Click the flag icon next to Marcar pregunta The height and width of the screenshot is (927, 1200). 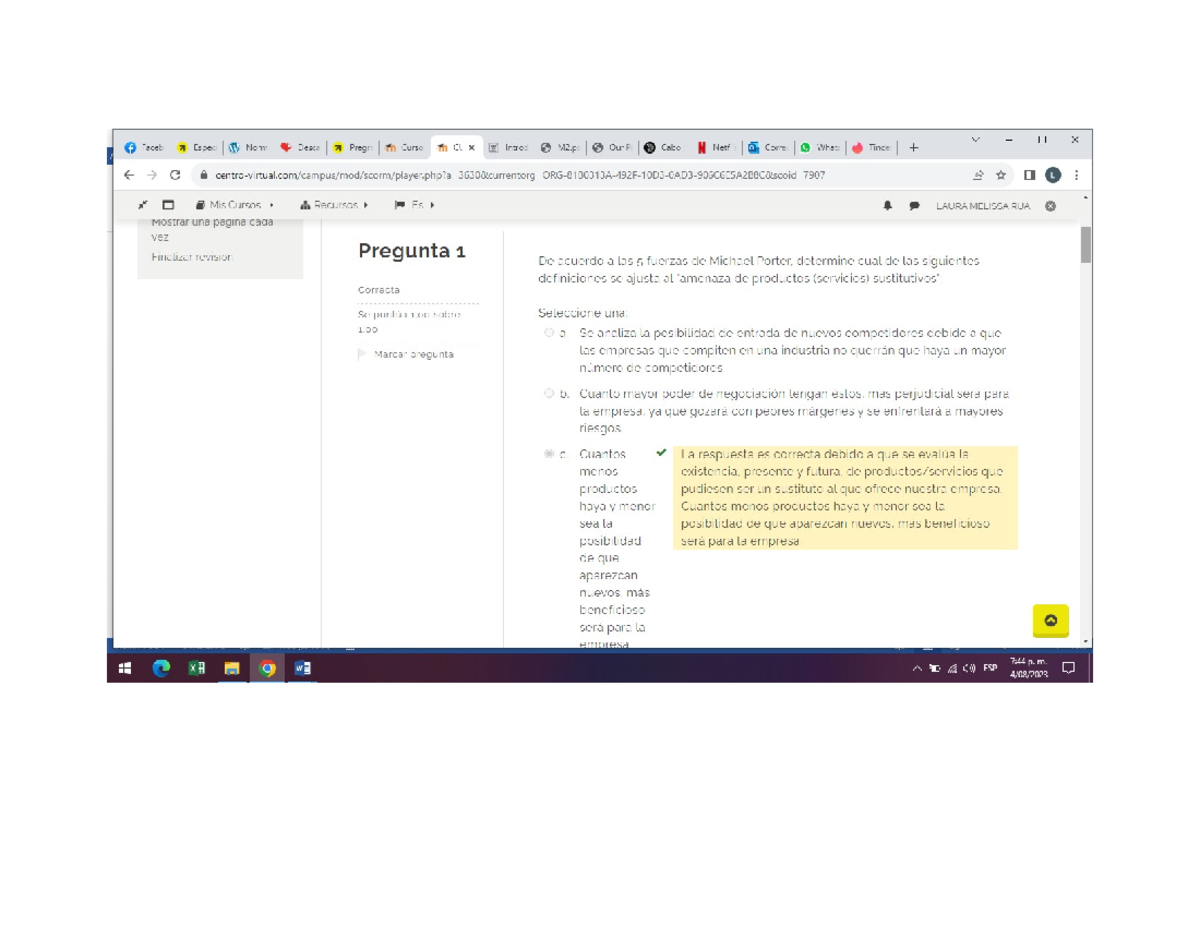(x=362, y=354)
